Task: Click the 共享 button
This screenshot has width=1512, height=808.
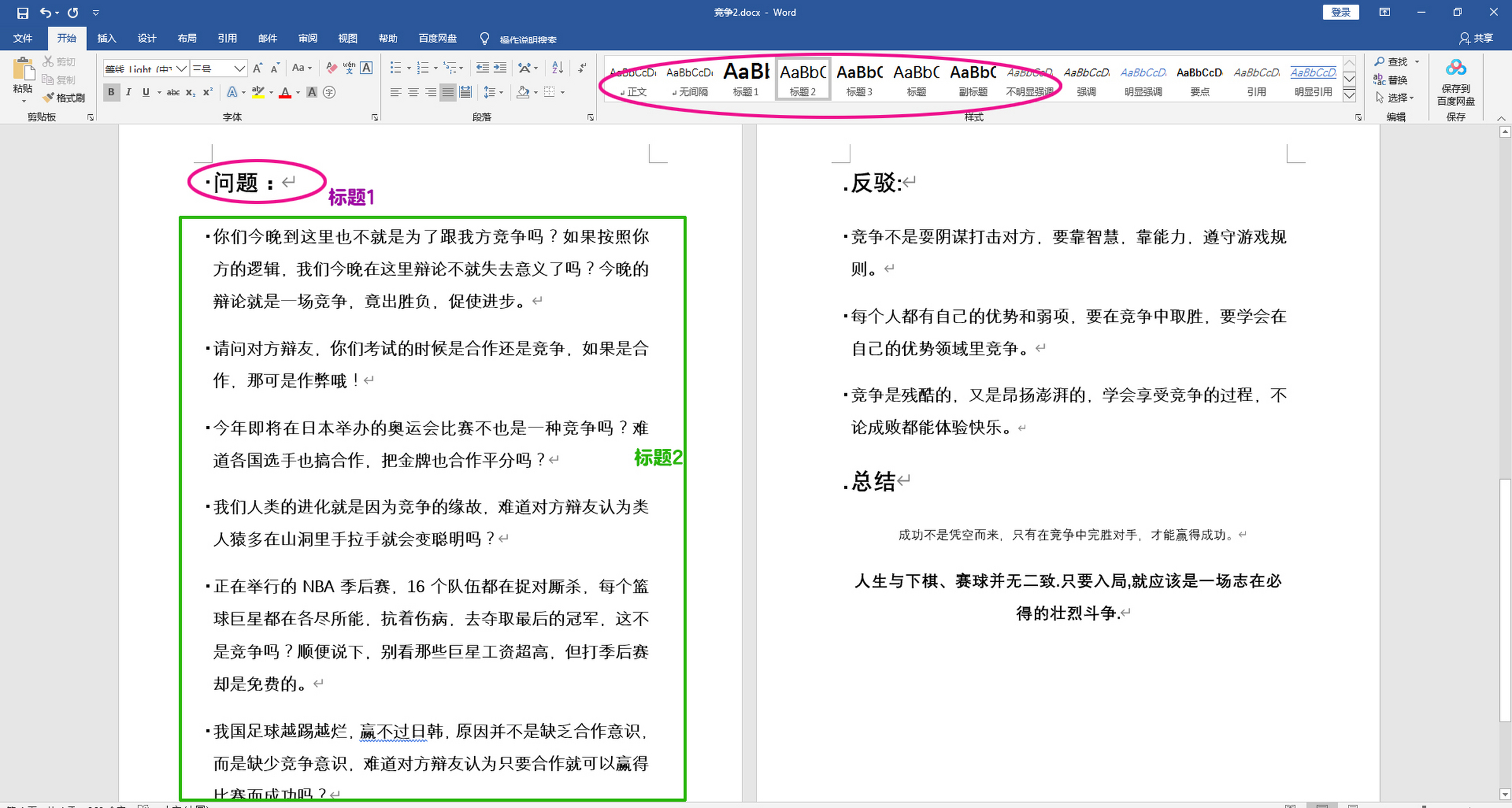Action: pos(1477,38)
